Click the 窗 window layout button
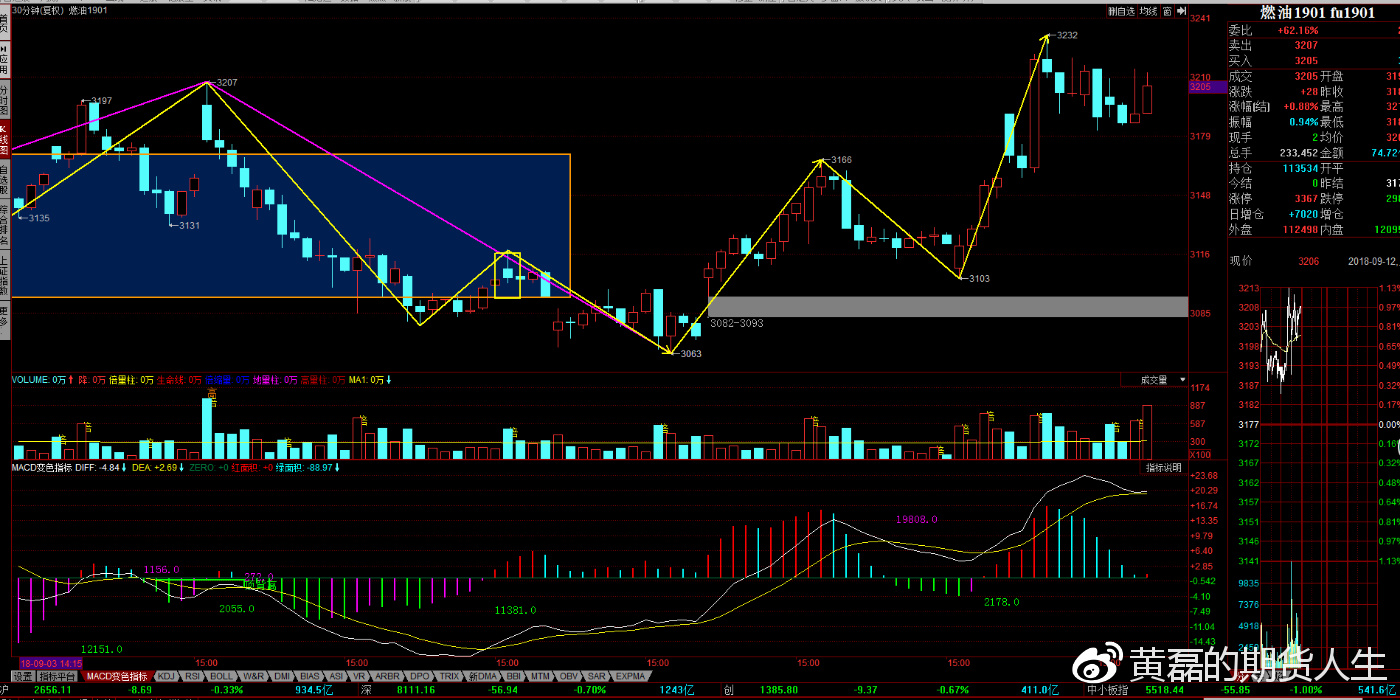The height and width of the screenshot is (700, 1400). click(1166, 12)
